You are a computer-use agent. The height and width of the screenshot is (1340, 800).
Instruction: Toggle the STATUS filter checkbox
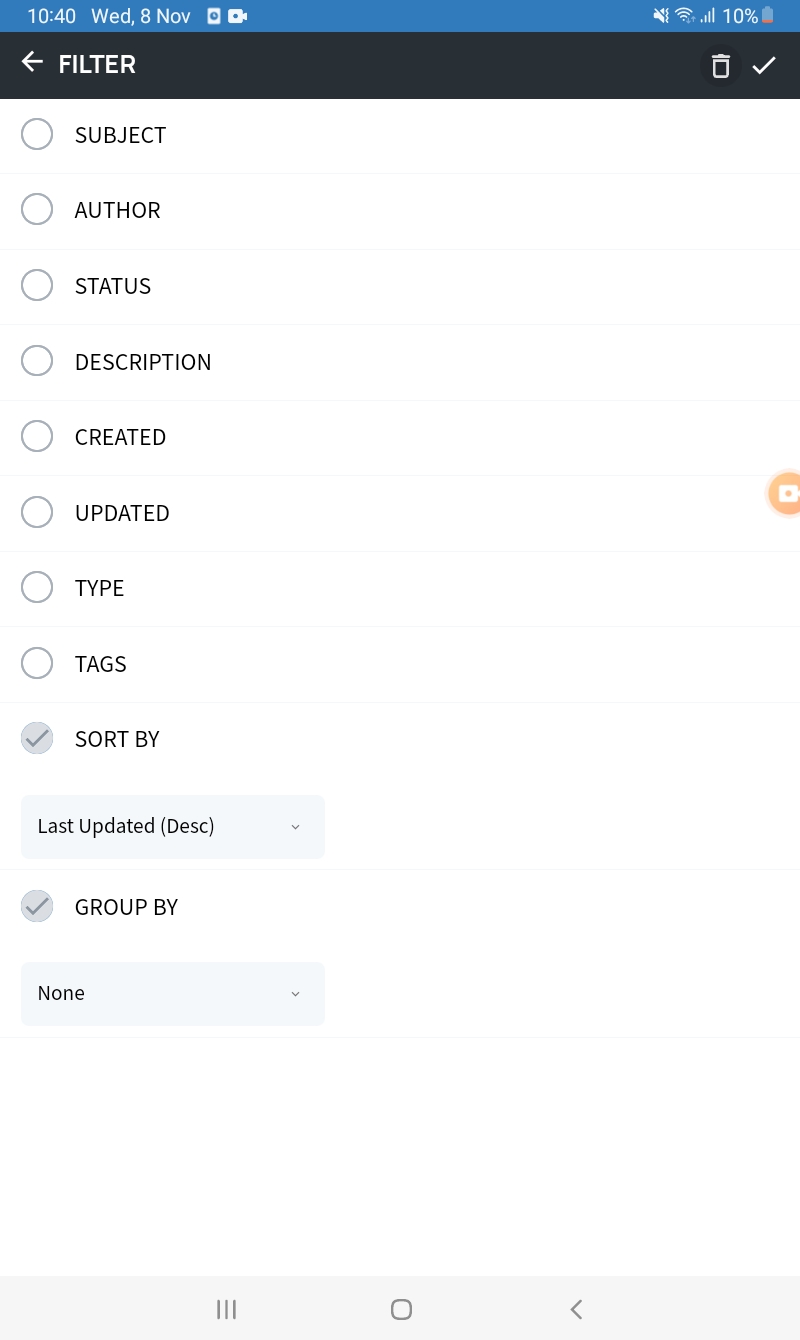[x=37, y=286]
